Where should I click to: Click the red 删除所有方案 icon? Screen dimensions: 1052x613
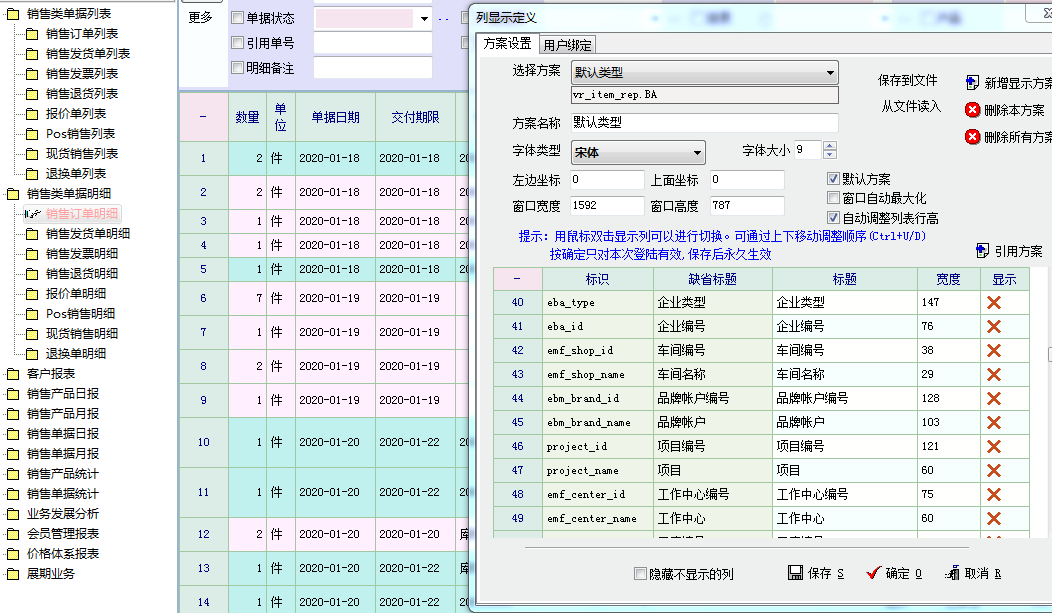972,137
